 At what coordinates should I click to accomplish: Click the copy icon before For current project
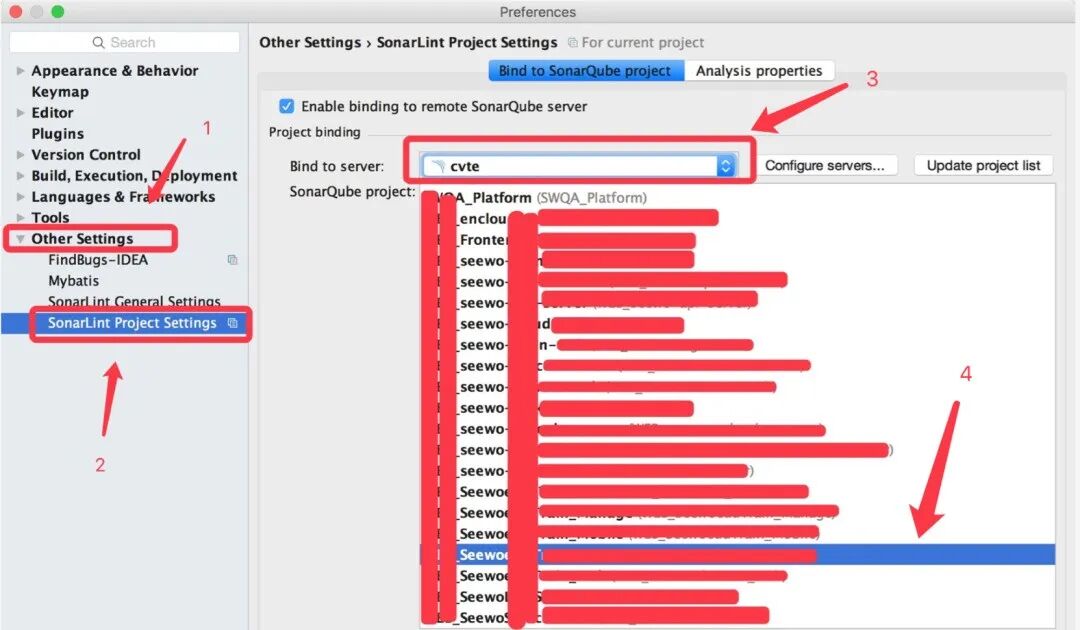point(572,43)
